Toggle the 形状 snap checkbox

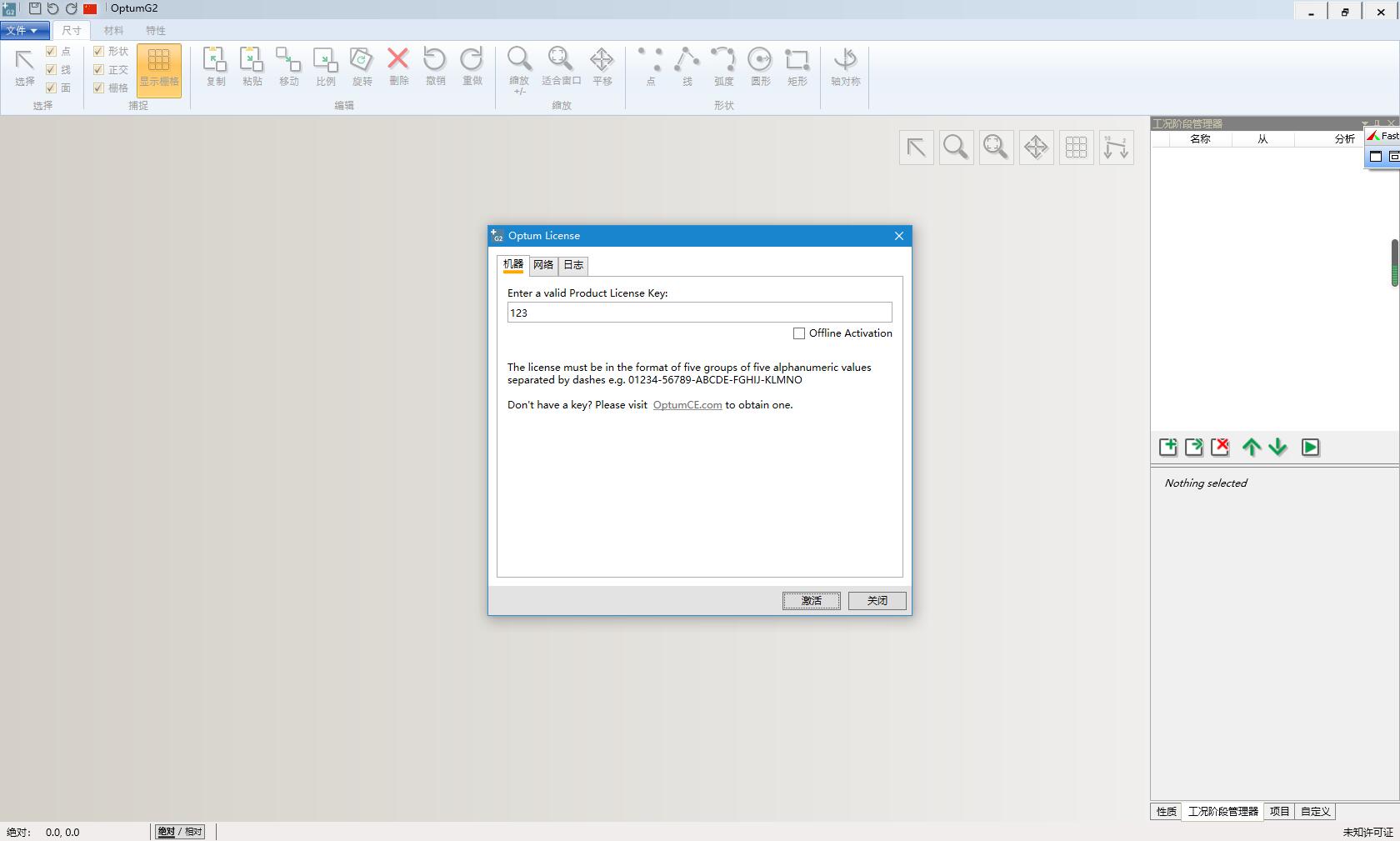[98, 52]
